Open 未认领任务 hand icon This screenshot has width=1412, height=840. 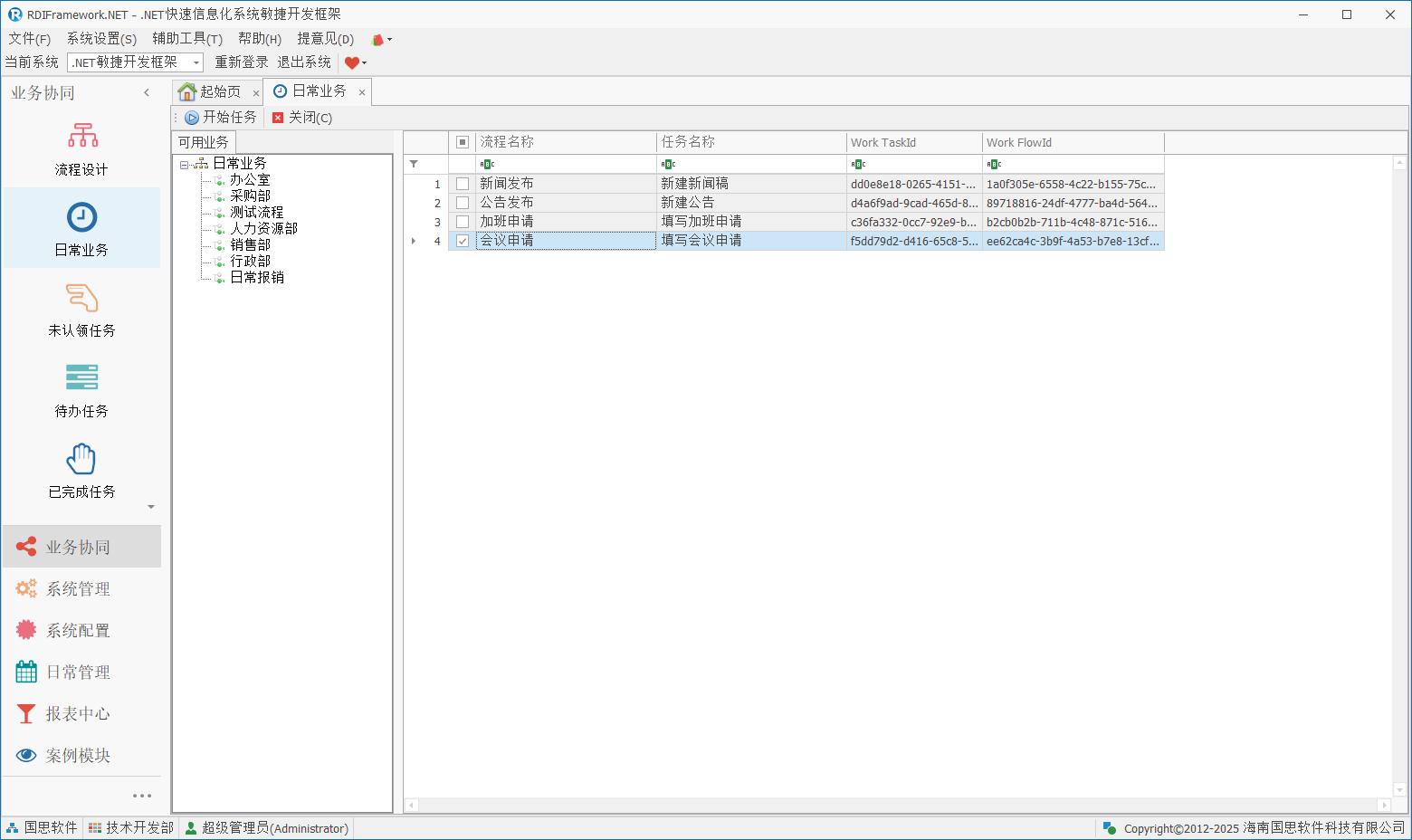(81, 298)
